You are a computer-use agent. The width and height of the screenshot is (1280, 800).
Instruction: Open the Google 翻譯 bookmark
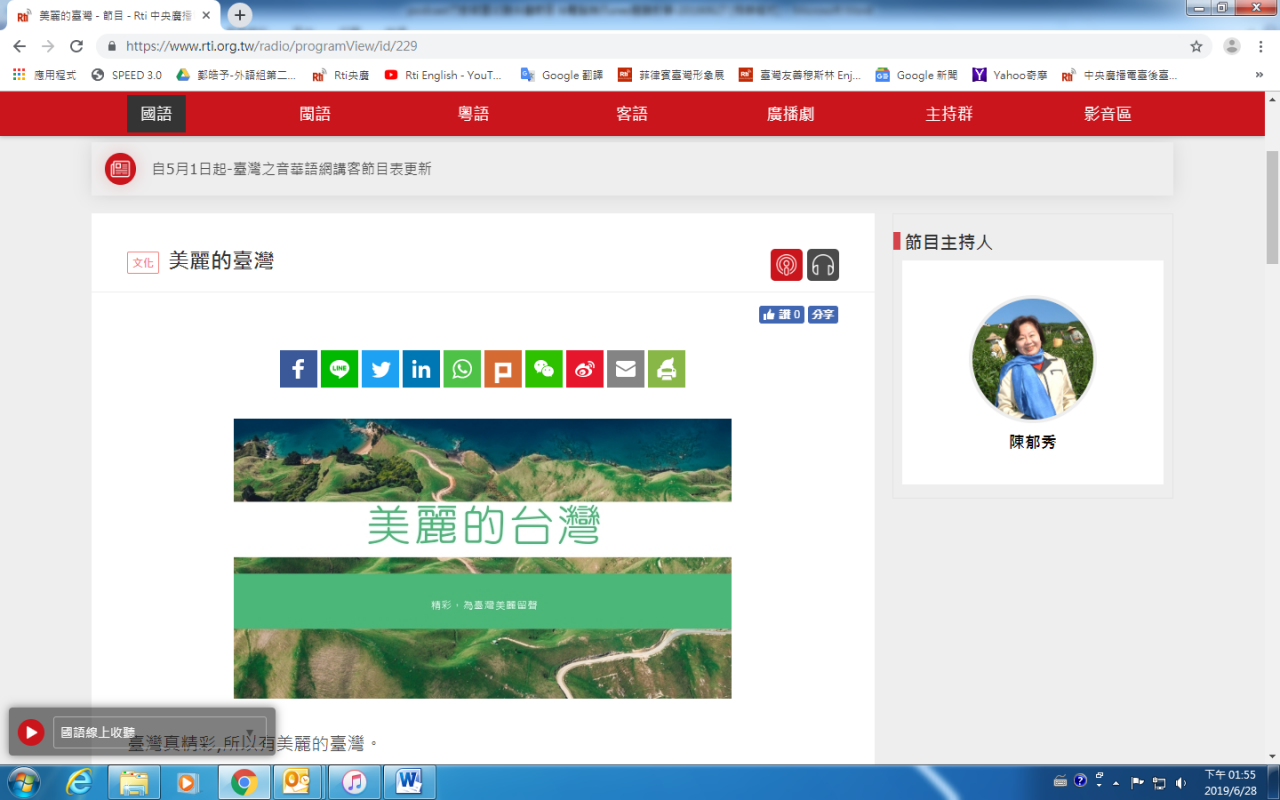(562, 75)
